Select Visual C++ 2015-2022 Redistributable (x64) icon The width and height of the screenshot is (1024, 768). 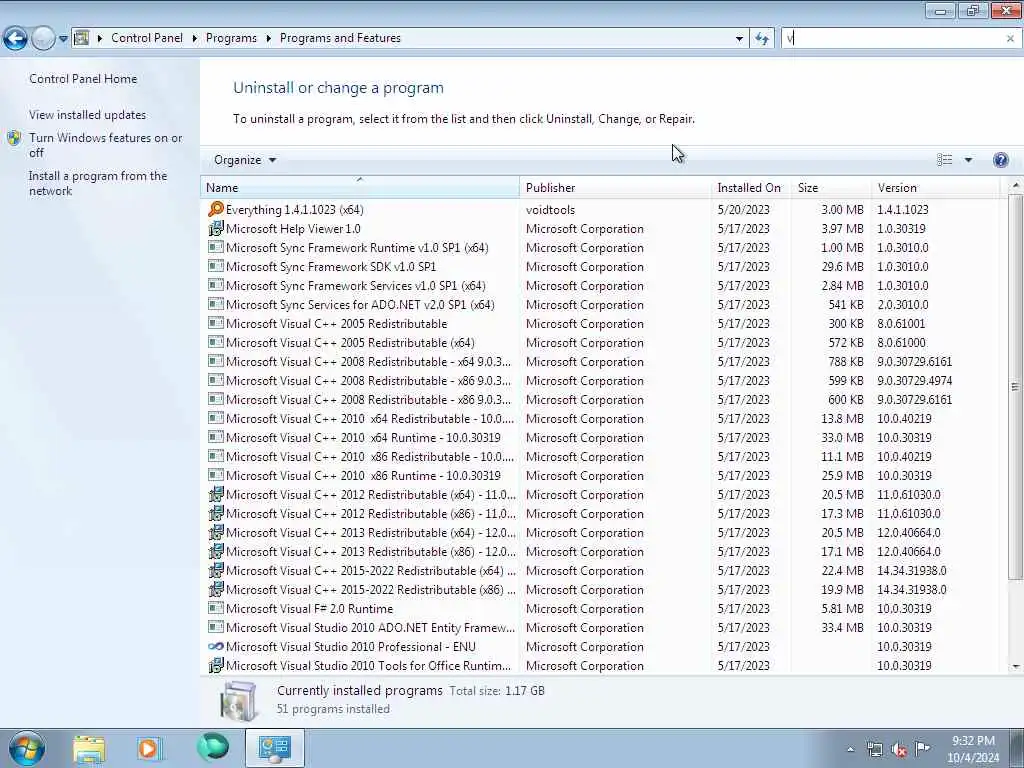(x=216, y=569)
